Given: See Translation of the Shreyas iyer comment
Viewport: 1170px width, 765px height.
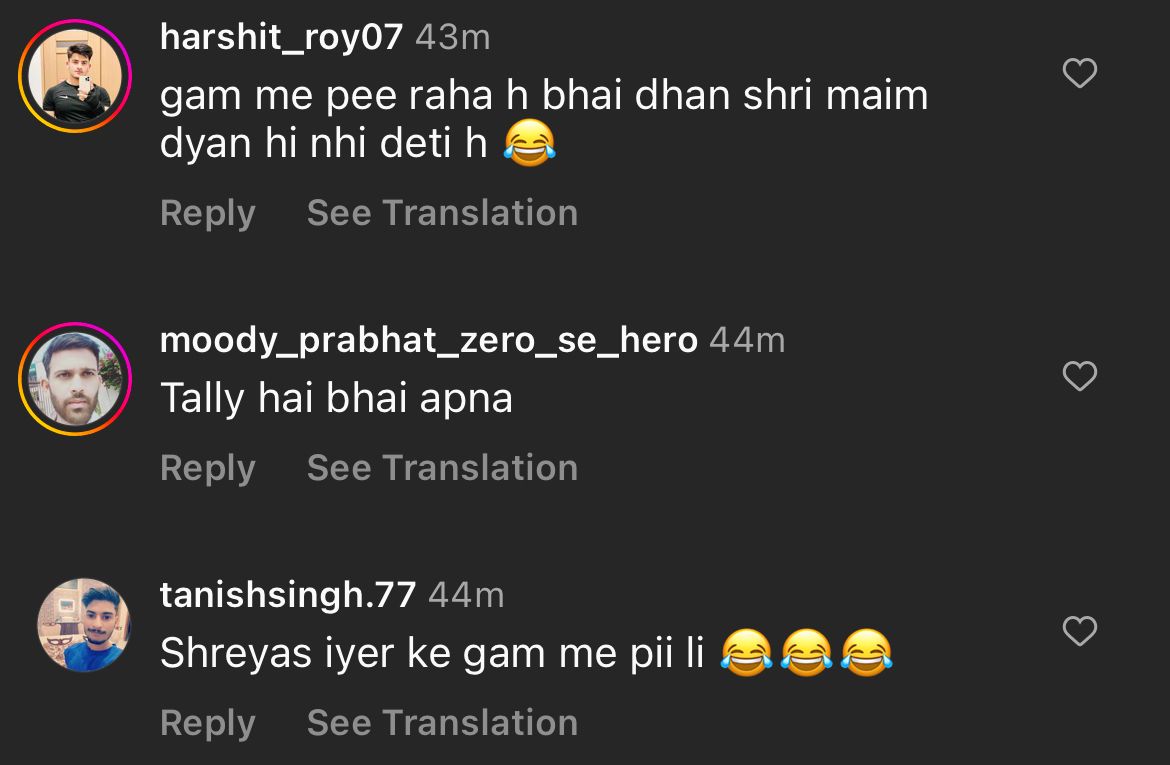Looking at the screenshot, I should tap(442, 723).
